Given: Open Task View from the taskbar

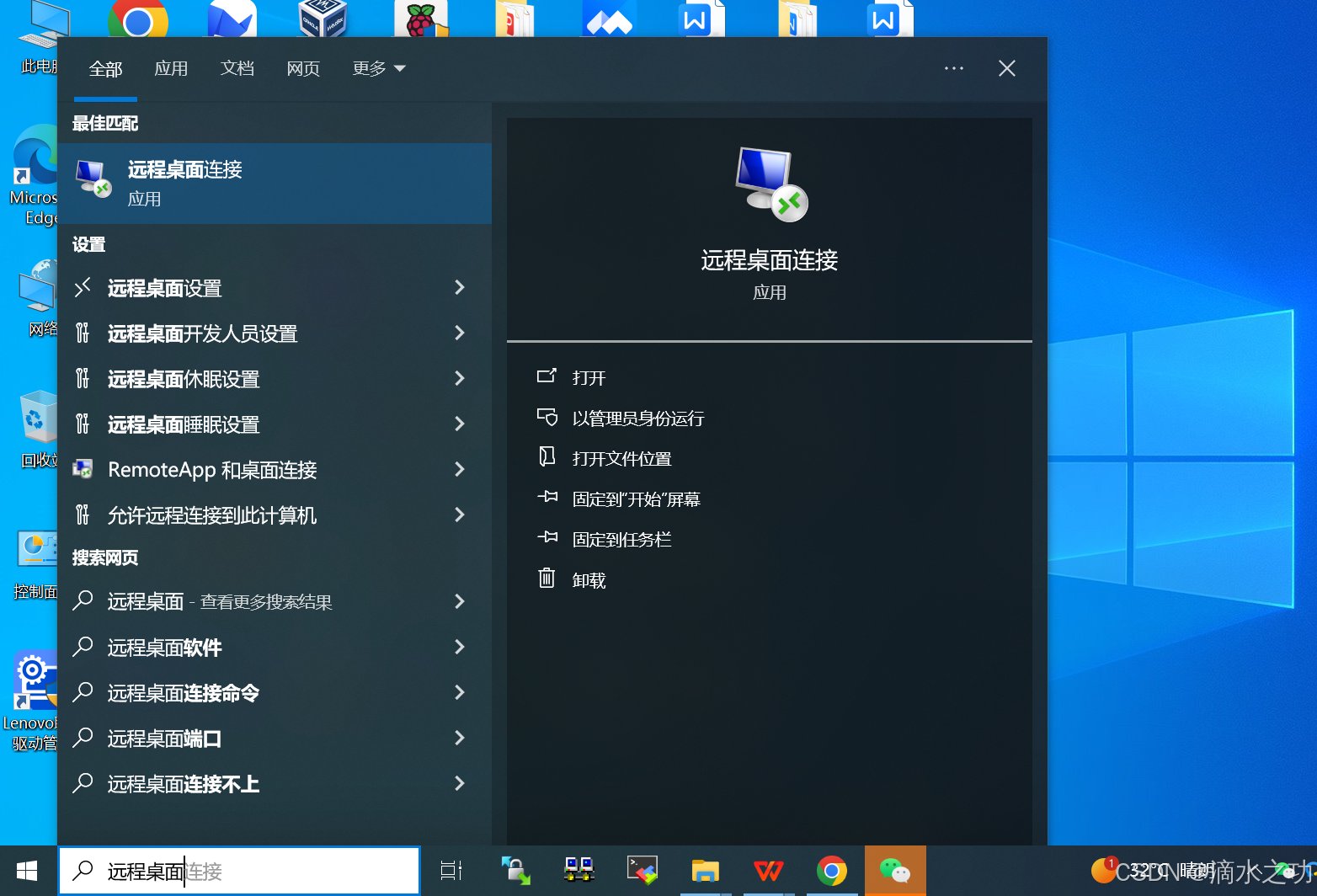Looking at the screenshot, I should tap(451, 871).
